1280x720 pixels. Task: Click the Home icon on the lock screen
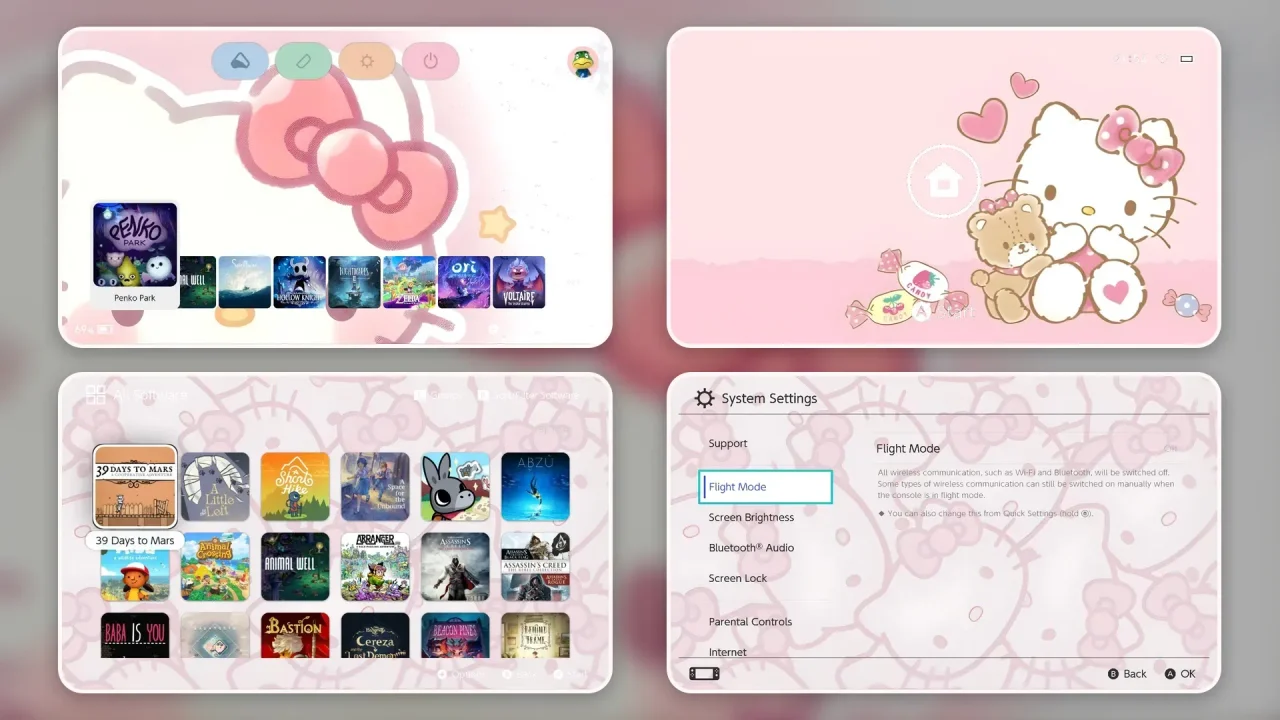(x=943, y=182)
